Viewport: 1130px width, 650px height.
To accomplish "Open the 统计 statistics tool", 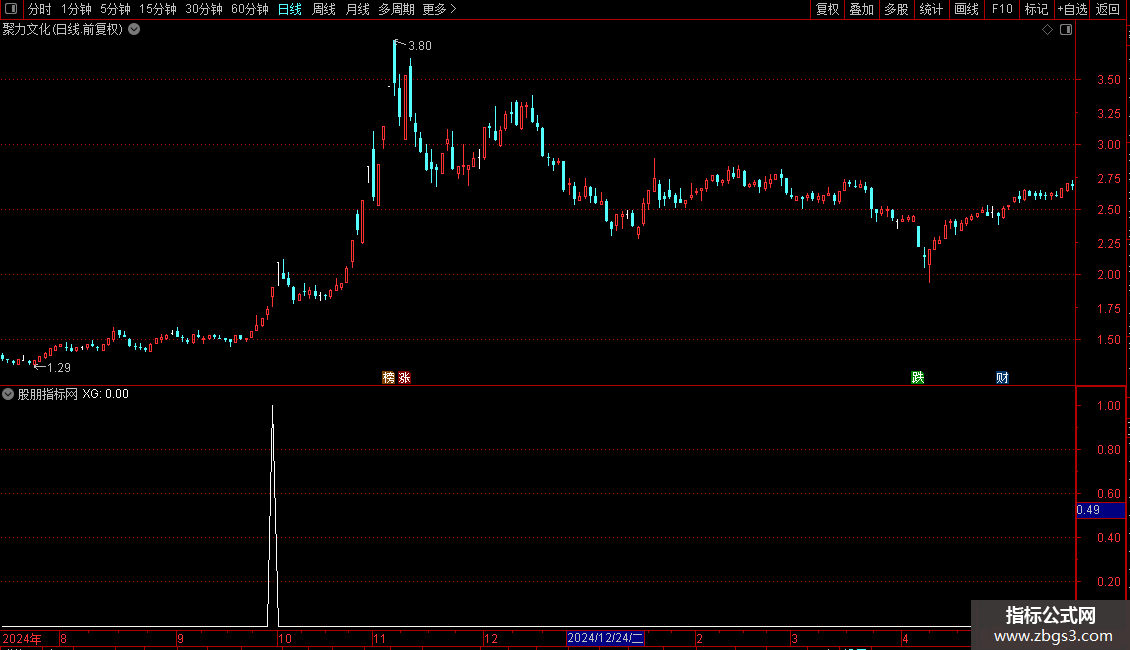I will tap(931, 9).
